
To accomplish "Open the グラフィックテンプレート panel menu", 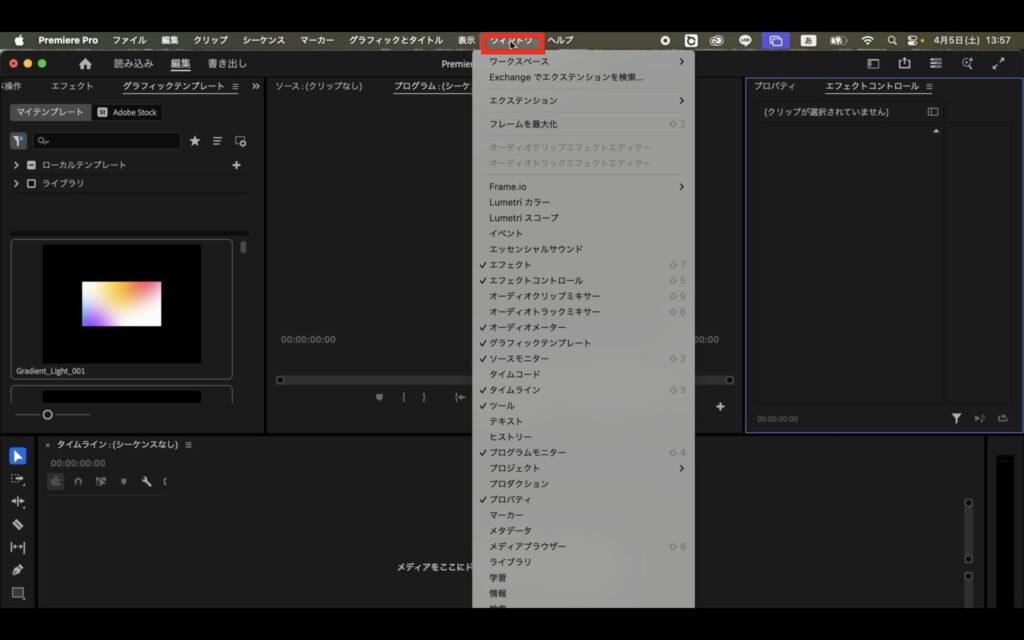I will (235, 86).
